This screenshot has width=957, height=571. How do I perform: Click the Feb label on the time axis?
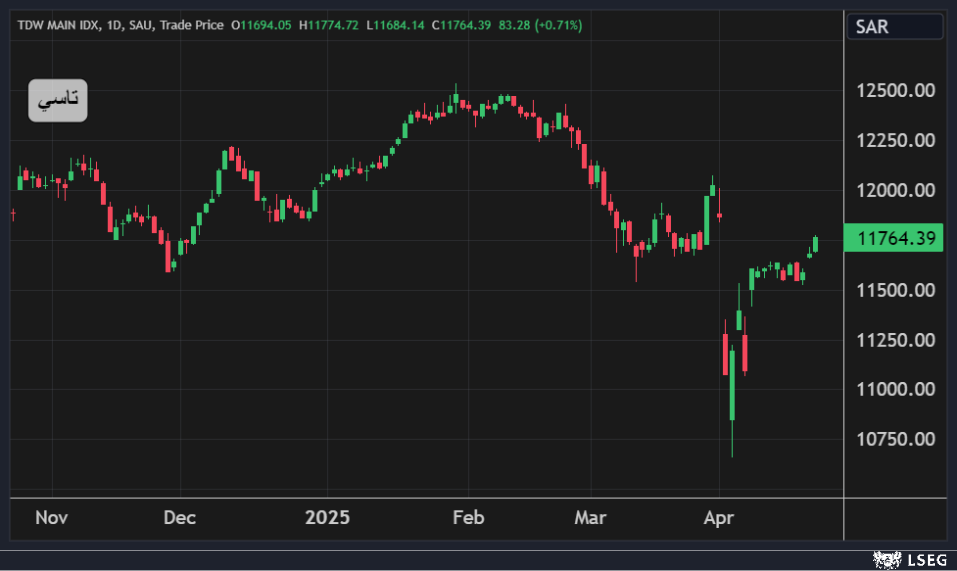click(x=468, y=518)
